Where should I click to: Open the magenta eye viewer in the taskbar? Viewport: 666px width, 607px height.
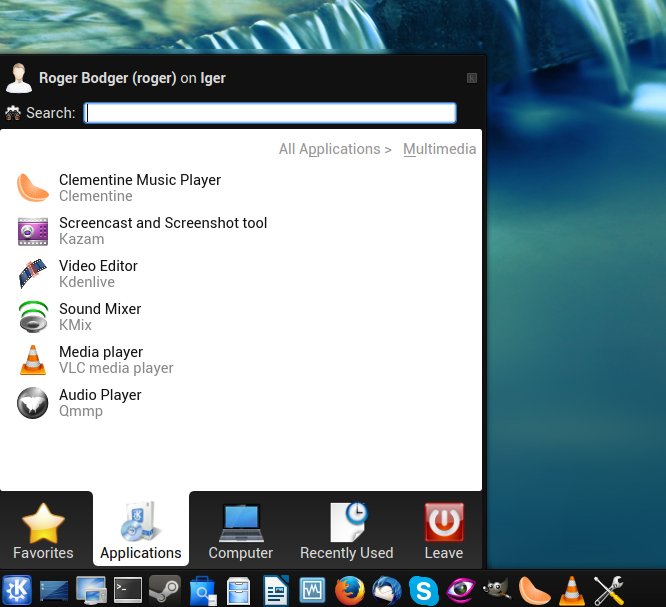coord(460,590)
